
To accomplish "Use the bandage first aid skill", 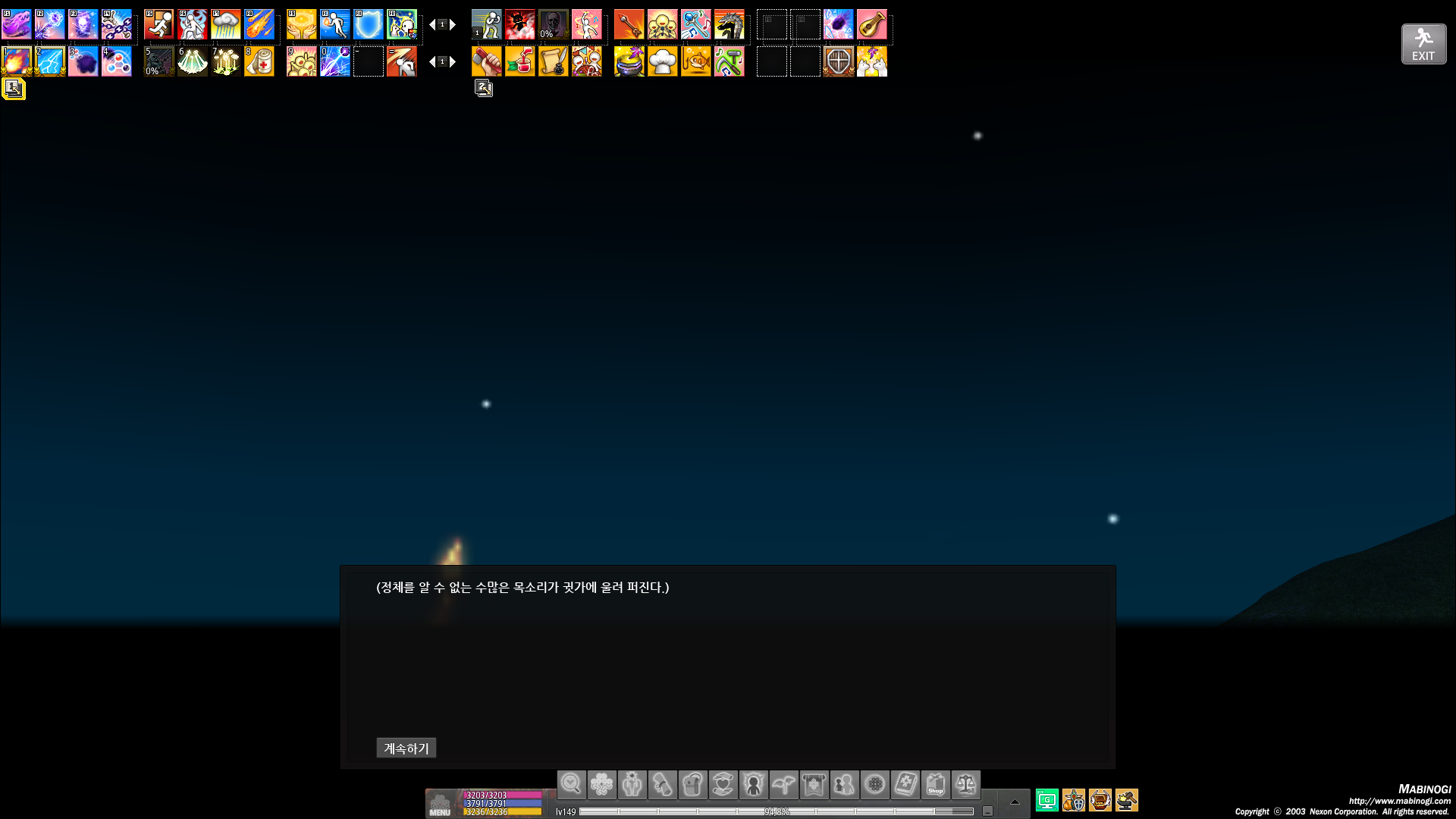I will pyautogui.click(x=259, y=61).
